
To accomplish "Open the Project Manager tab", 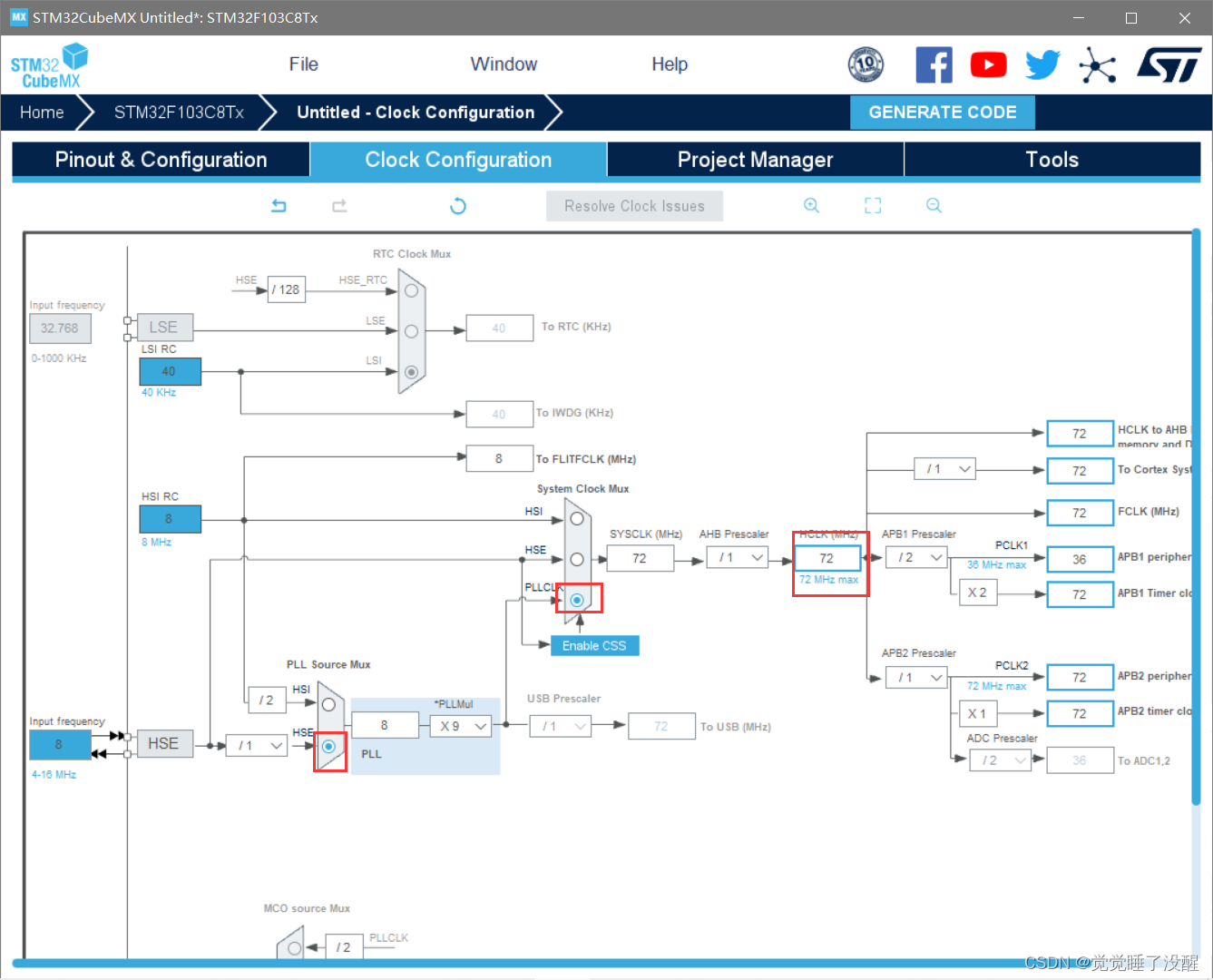I will pyautogui.click(x=755, y=160).
